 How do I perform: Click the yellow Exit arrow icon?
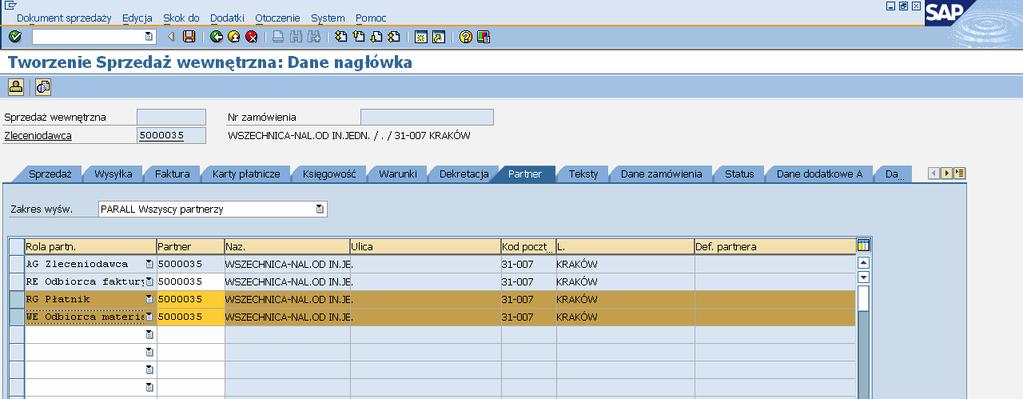pyautogui.click(x=234, y=37)
